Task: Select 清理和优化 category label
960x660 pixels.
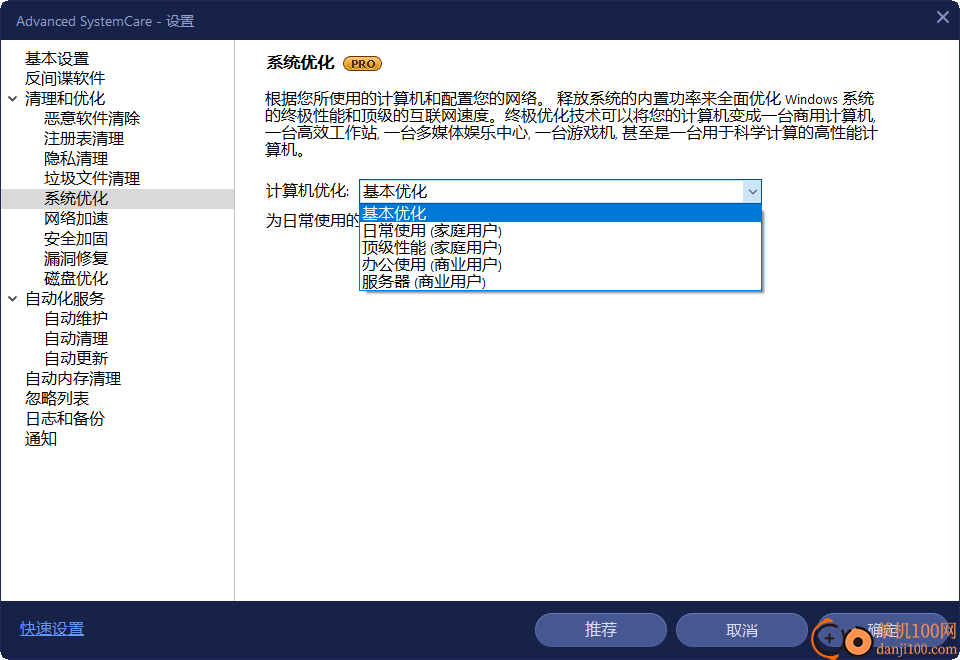Action: (x=65, y=99)
